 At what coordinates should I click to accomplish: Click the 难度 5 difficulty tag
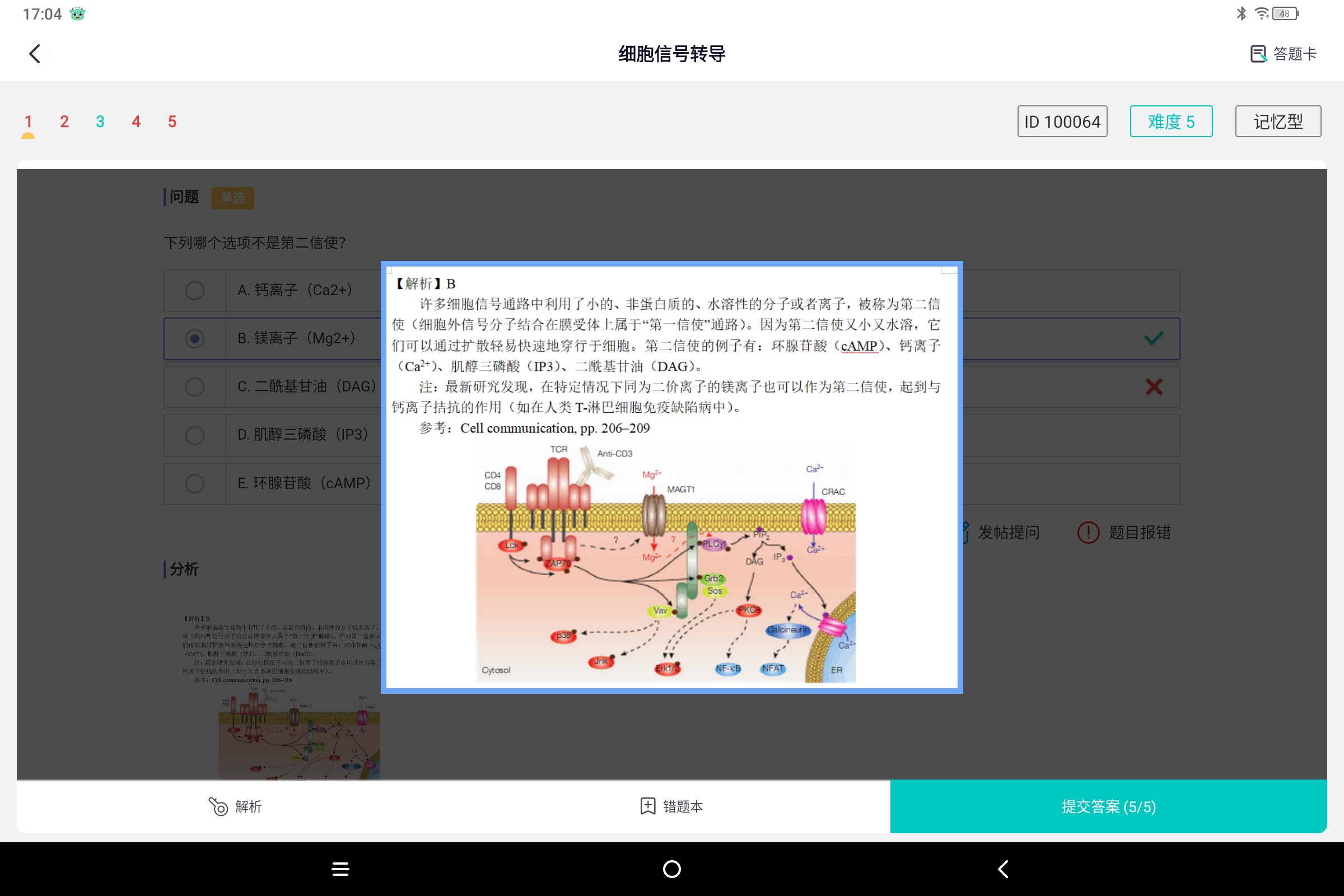coord(1171,121)
